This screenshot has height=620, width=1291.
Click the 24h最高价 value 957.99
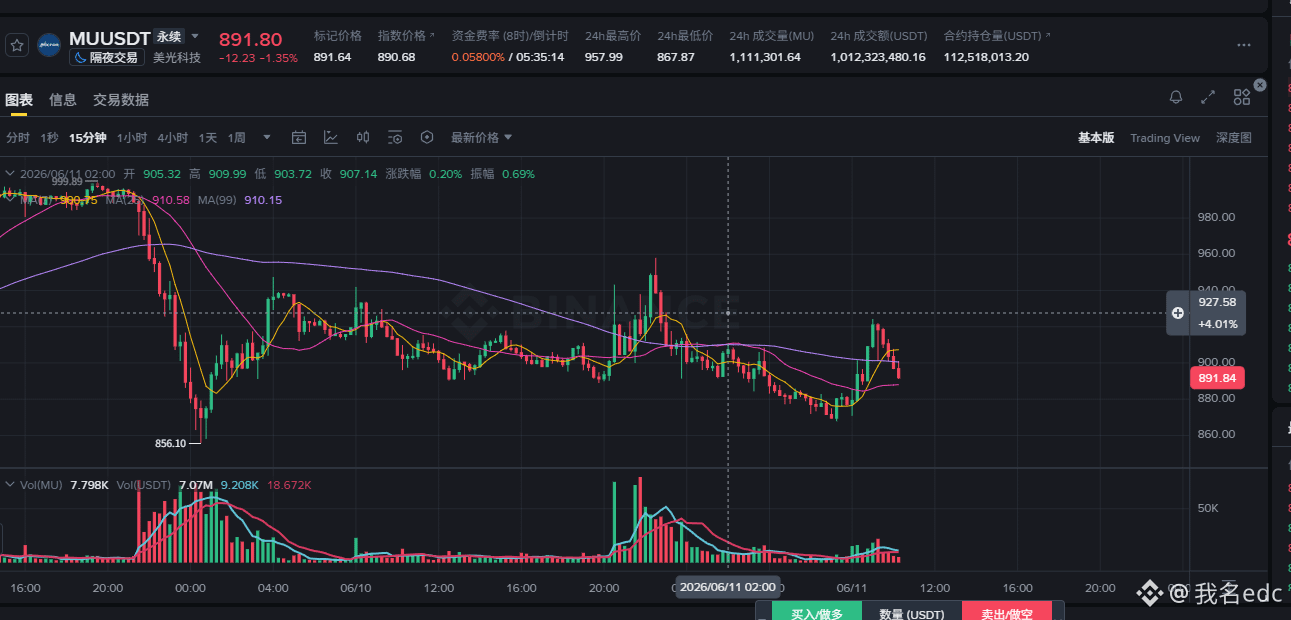(x=604, y=57)
